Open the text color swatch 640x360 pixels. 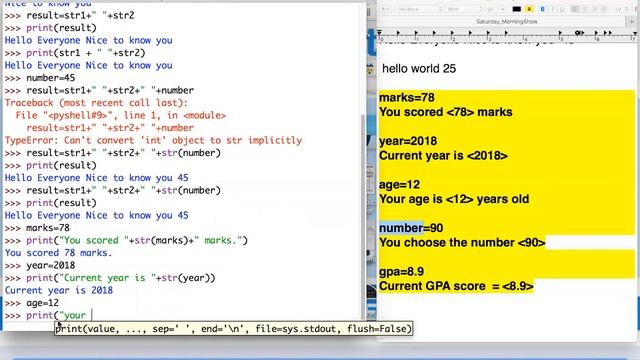point(516,9)
